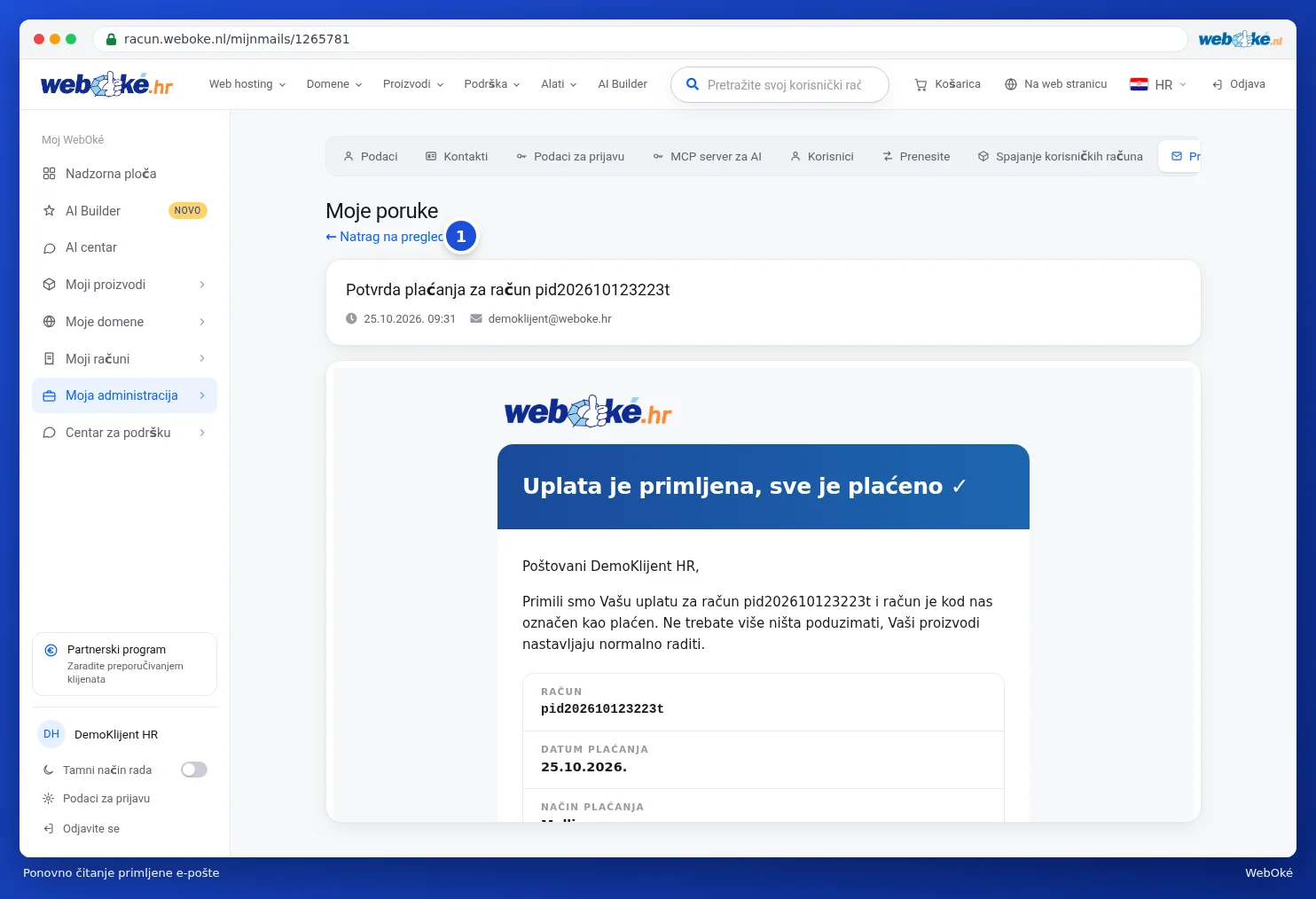The image size is (1316, 899).
Task: Click the Croatian flag icon
Action: point(1139,84)
